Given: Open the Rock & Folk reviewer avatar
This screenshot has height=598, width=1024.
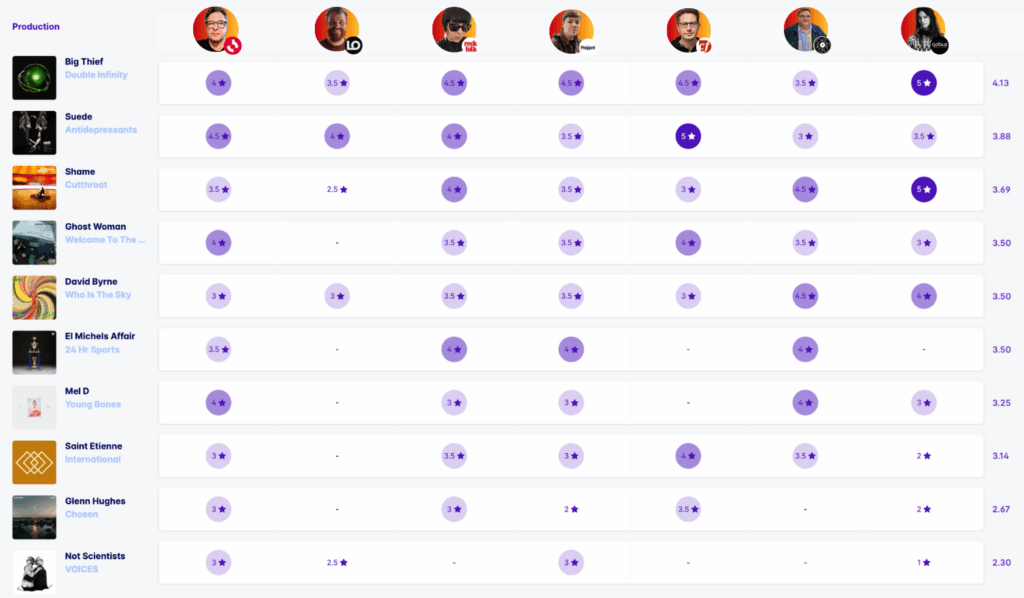Looking at the screenshot, I should click(454, 29).
